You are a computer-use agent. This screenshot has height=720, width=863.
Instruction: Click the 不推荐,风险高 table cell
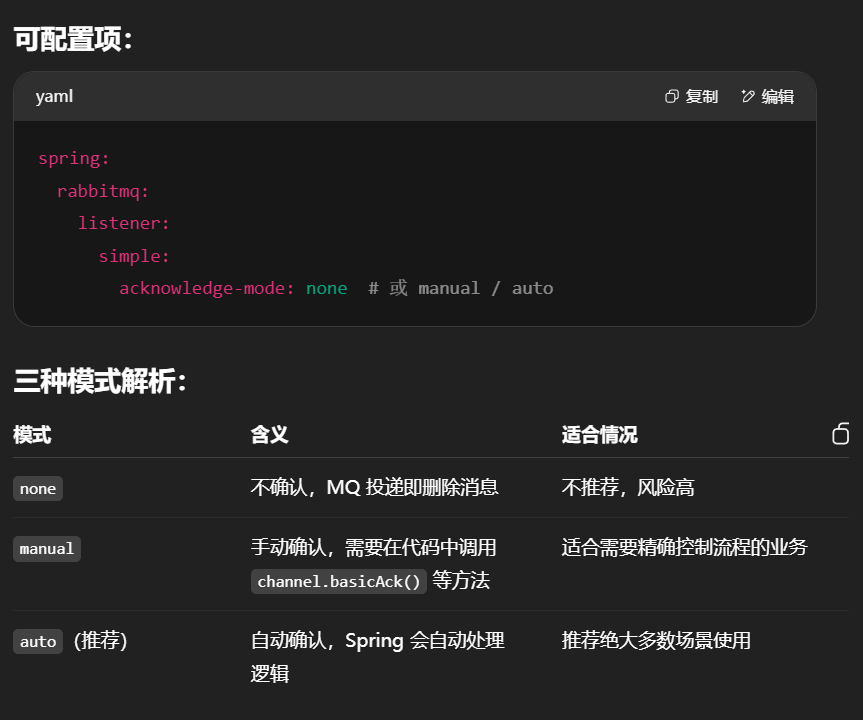click(628, 488)
